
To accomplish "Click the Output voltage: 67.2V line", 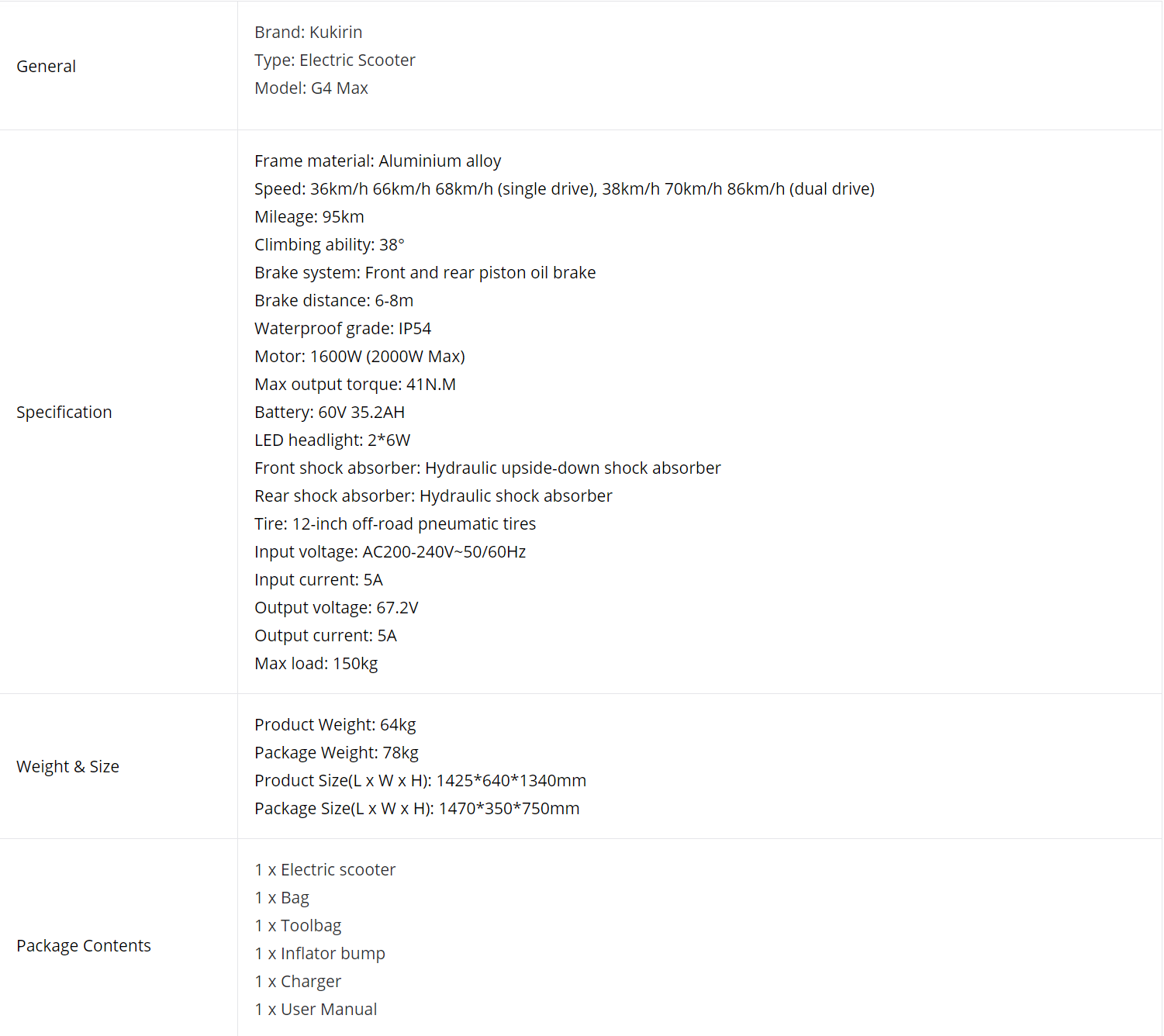I will click(336, 608).
